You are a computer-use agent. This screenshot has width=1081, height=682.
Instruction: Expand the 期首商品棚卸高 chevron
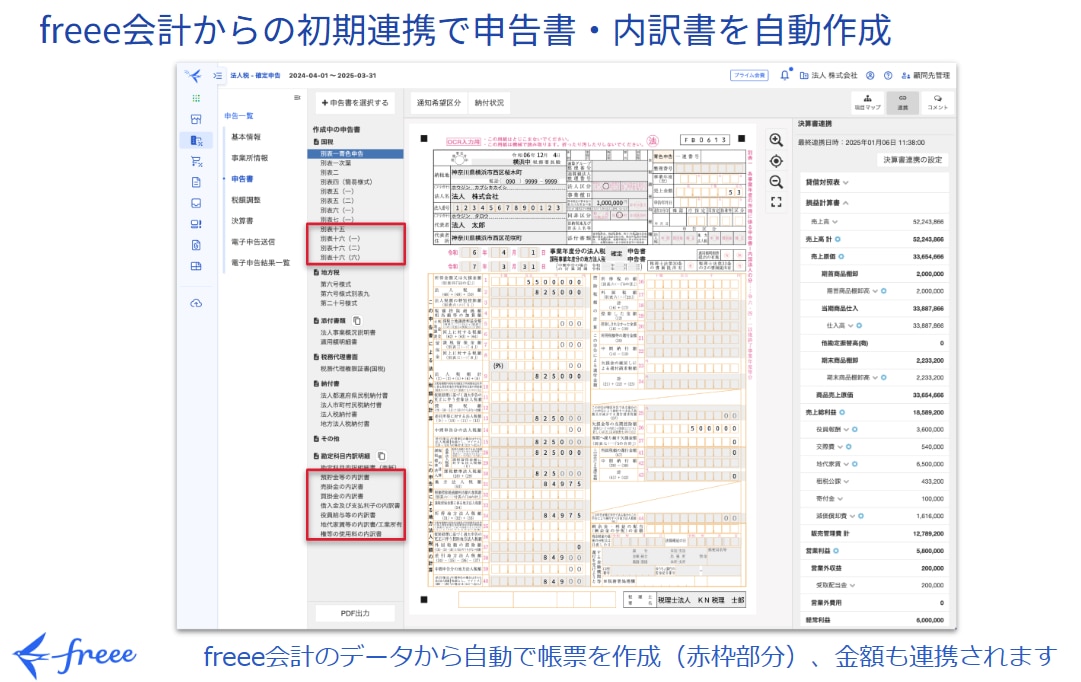875,291
